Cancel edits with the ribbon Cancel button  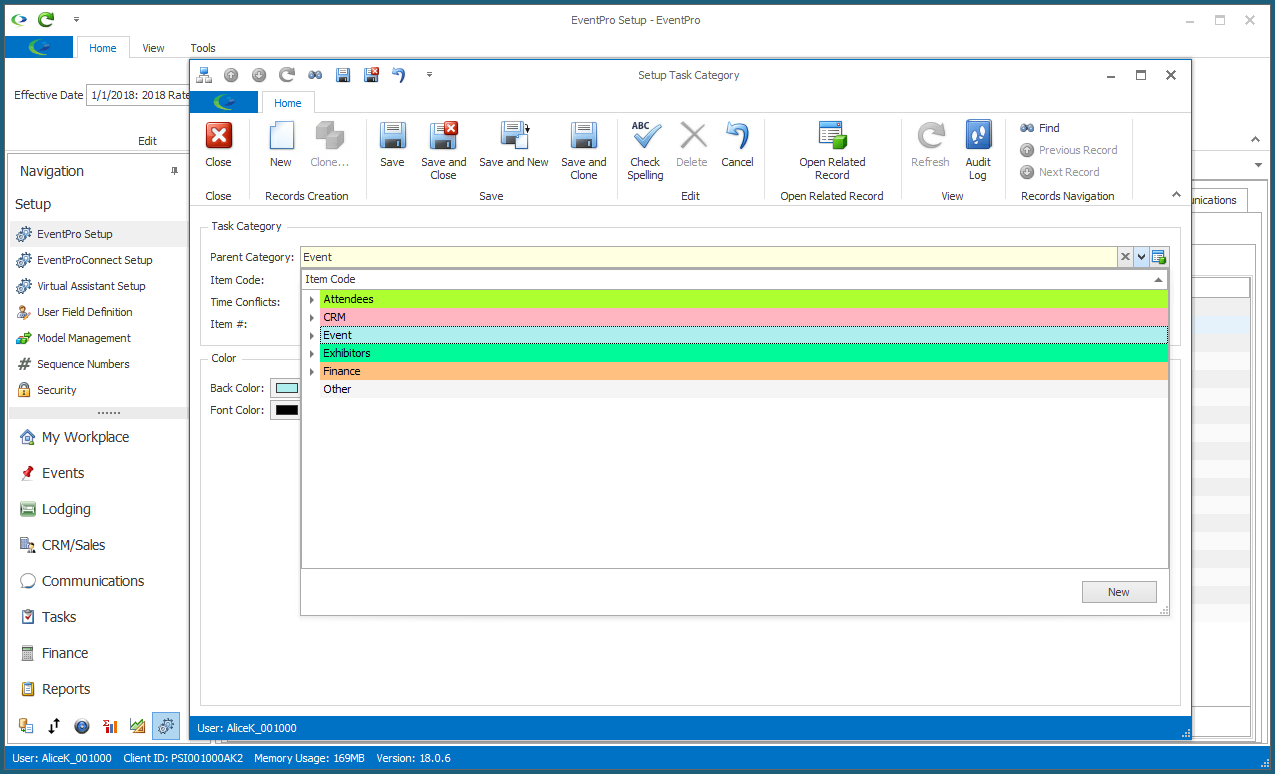pos(737,145)
